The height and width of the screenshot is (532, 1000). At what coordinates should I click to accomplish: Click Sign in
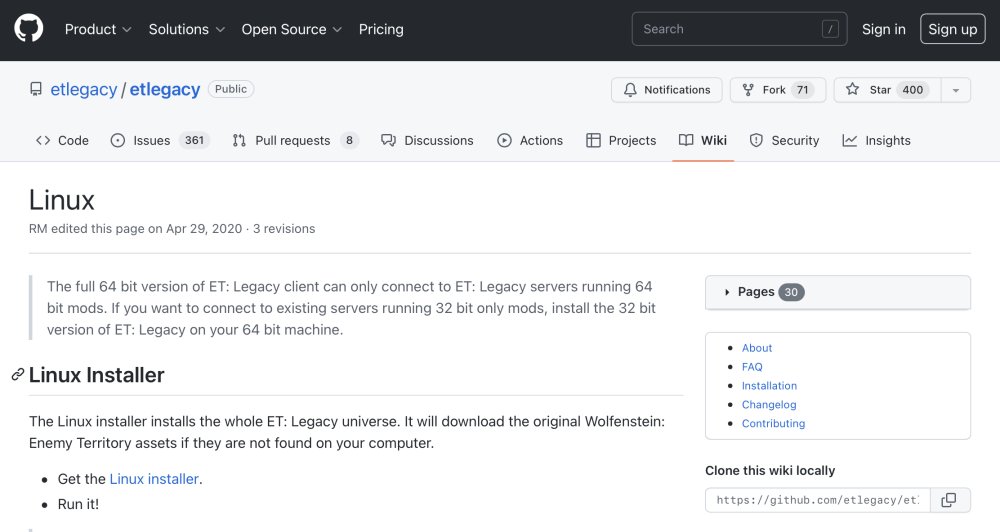(x=883, y=29)
